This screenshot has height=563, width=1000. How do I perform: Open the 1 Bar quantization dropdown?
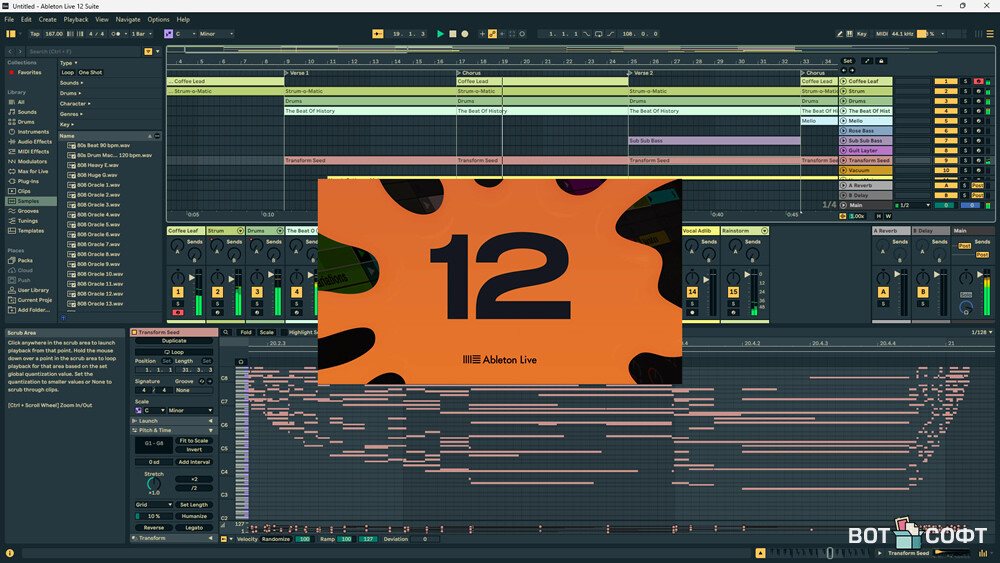pyautogui.click(x=138, y=34)
